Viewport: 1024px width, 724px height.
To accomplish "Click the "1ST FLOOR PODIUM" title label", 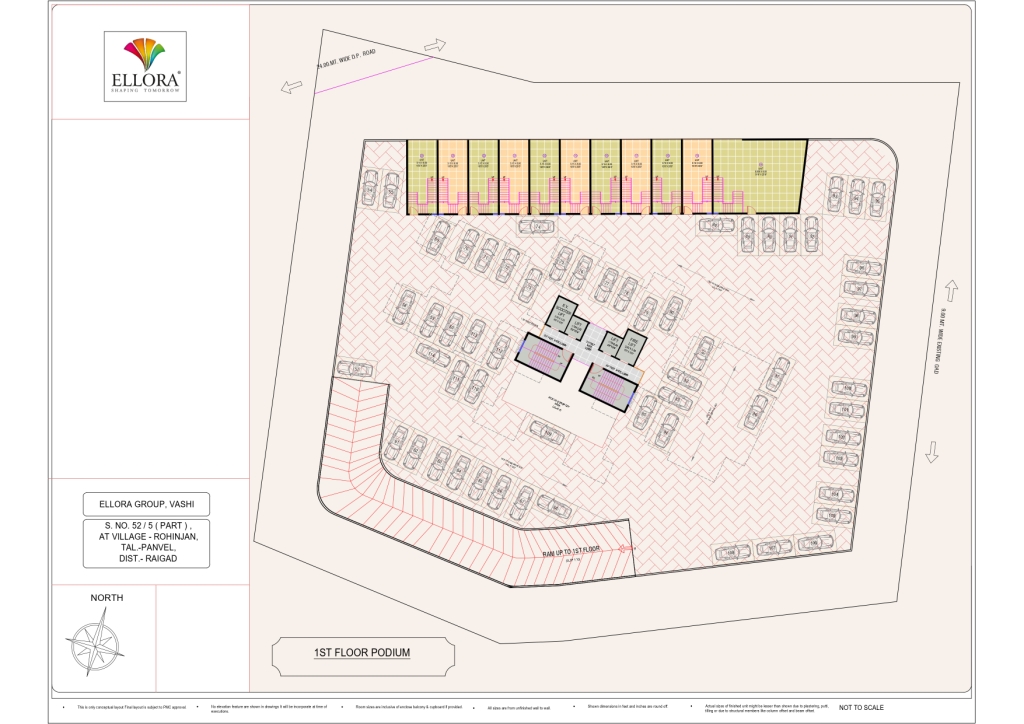I will 362,653.
